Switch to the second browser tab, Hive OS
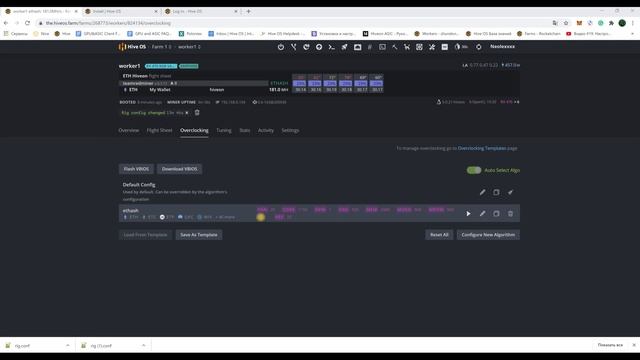Viewport: 640px width, 360px height. 120,11
